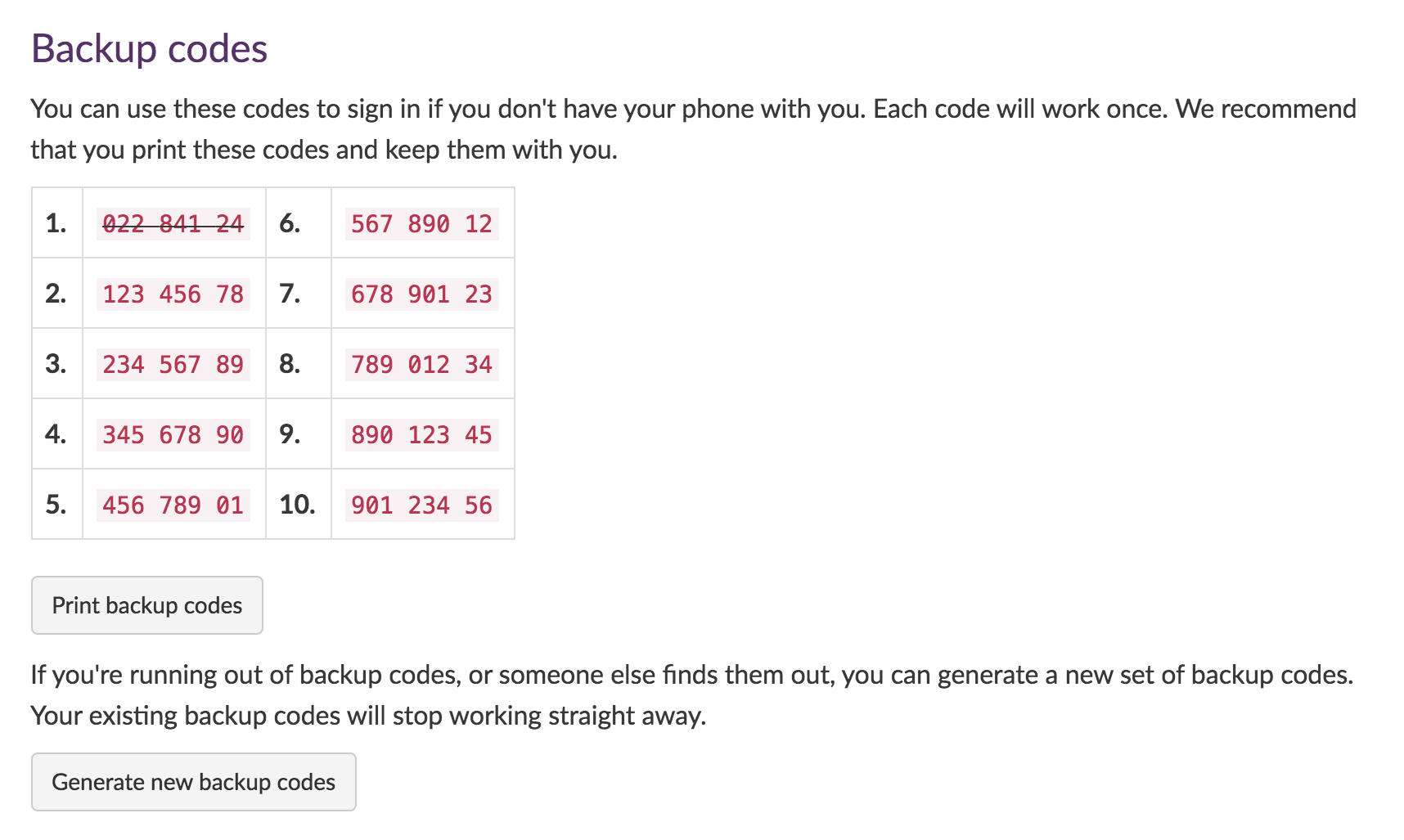The image size is (1404, 840).
Task: Select backup code 567 890 12
Action: pos(422,223)
